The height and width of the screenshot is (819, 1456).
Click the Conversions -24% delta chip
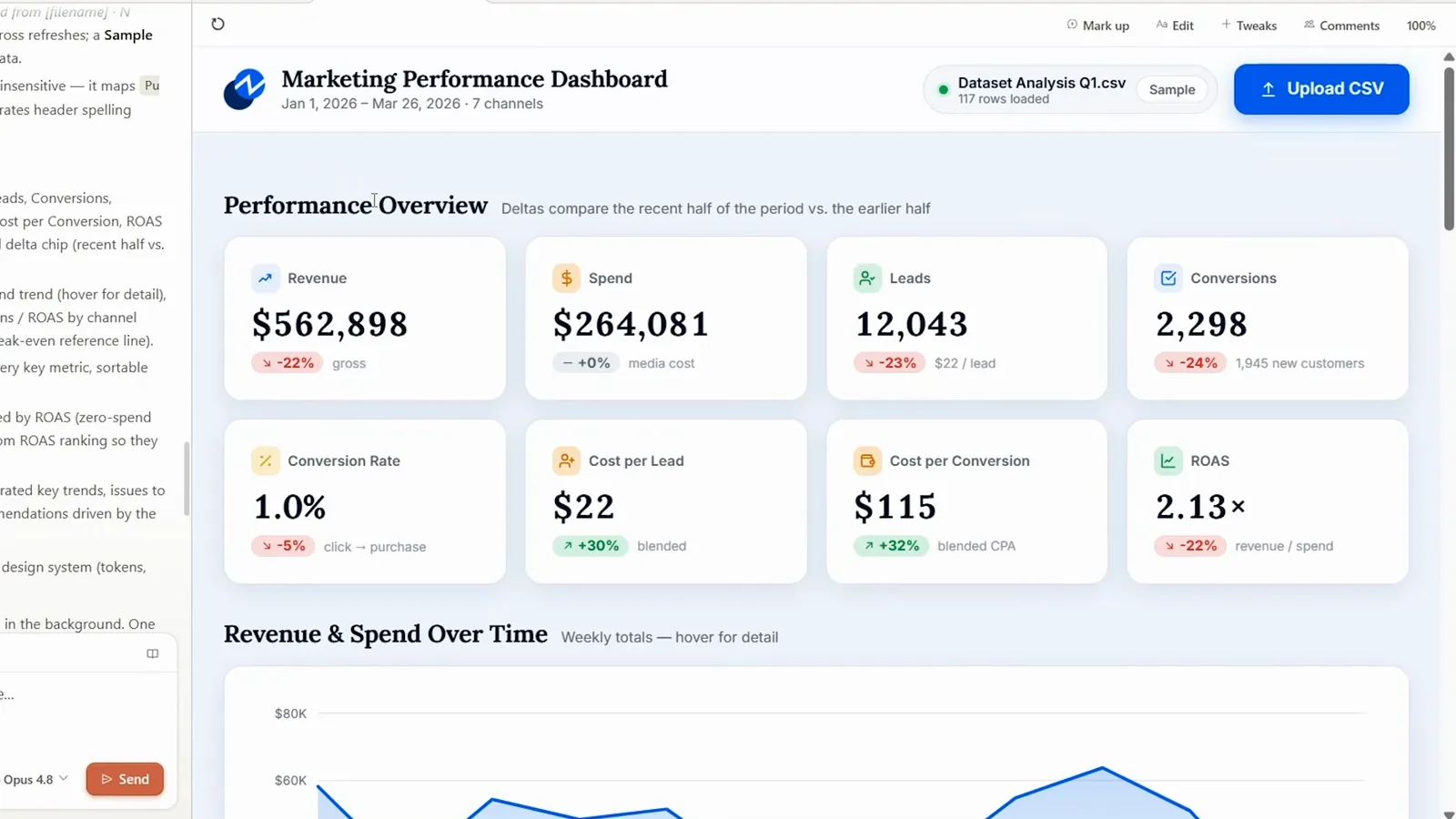pos(1190,363)
